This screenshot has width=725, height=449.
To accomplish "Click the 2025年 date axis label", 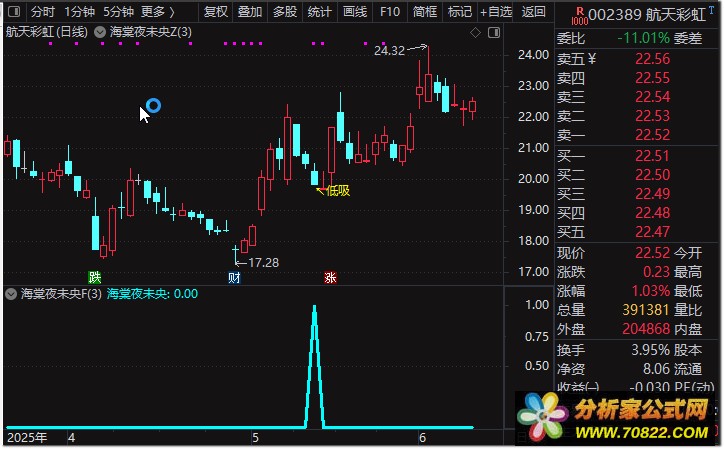I will coord(27,437).
